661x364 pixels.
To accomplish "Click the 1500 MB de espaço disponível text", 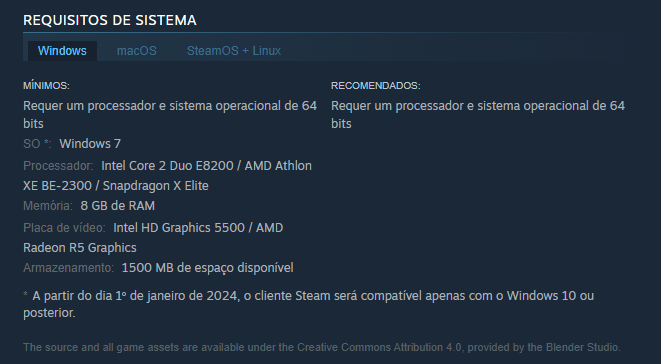I will (207, 268).
